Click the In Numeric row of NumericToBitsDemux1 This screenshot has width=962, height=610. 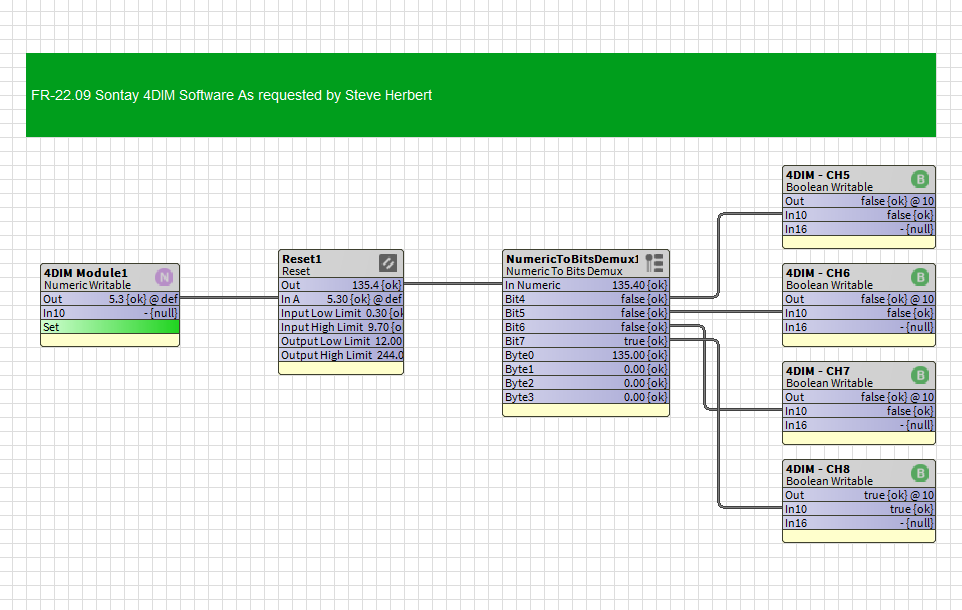pyautogui.click(x=586, y=285)
